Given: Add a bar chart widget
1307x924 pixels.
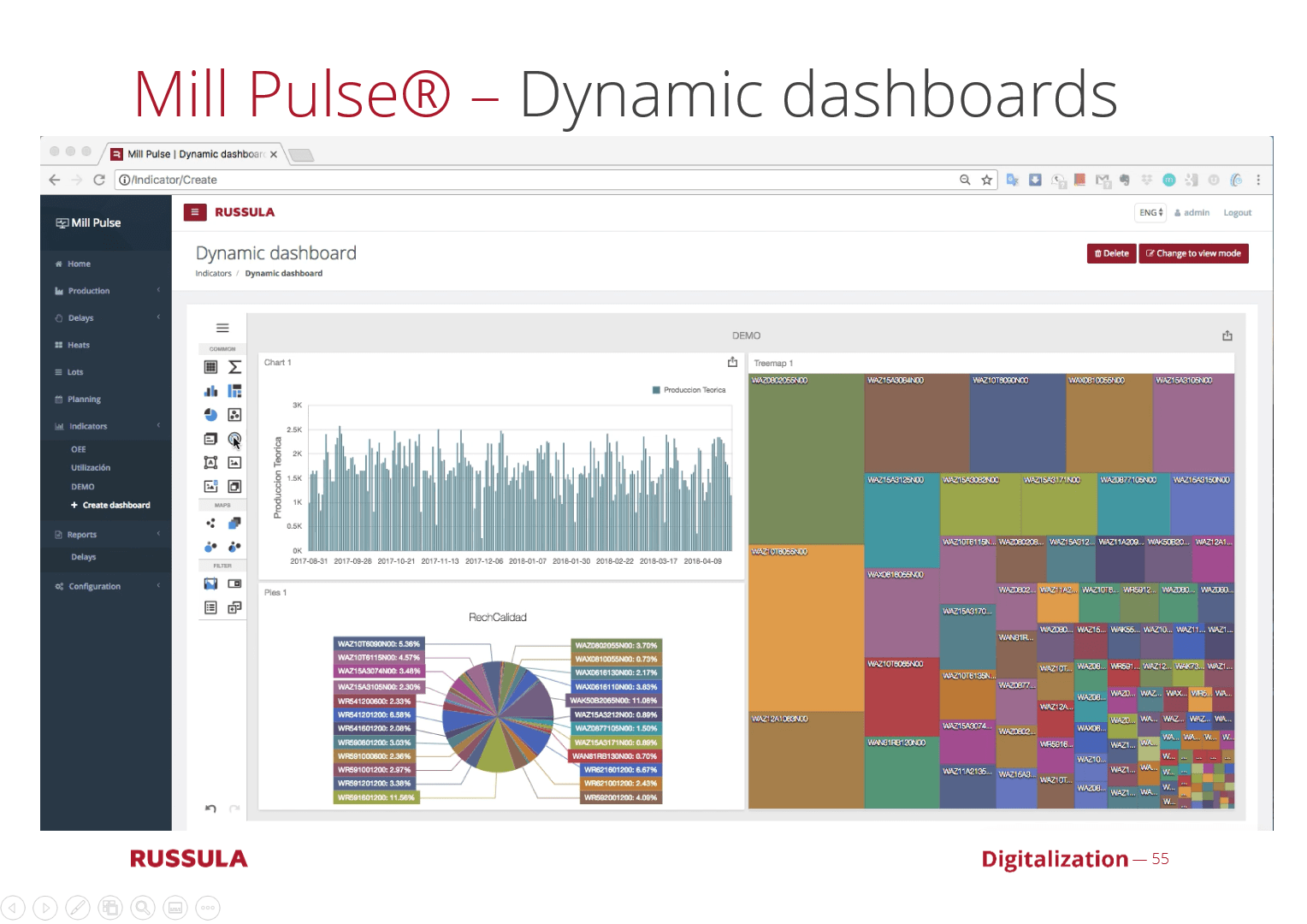Looking at the screenshot, I should coord(210,391).
